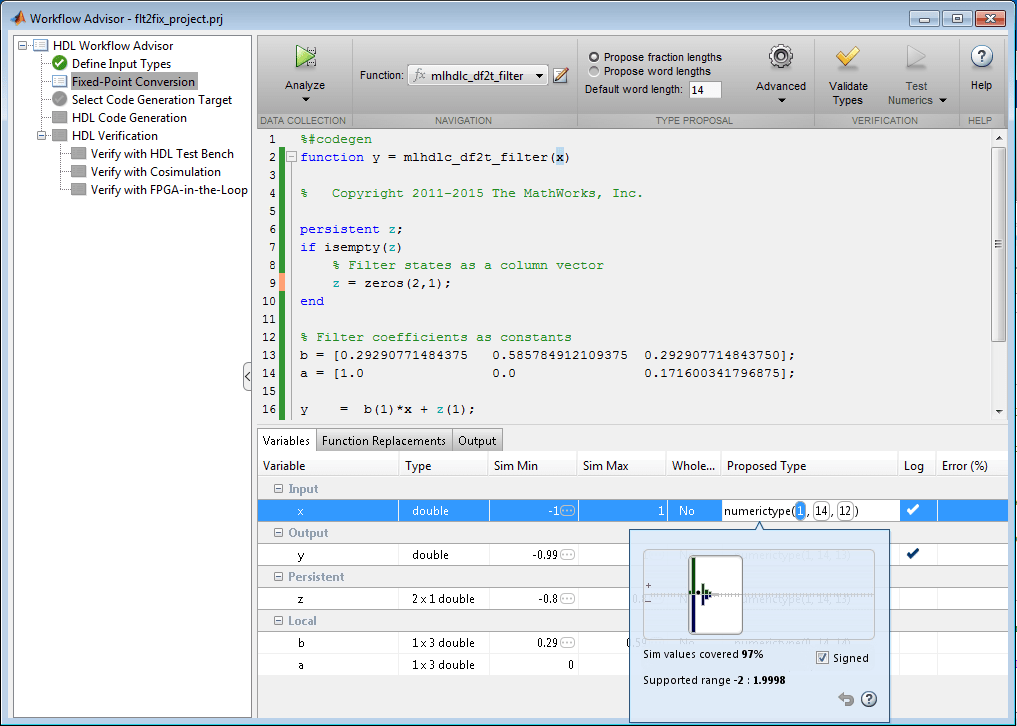Screen dimensions: 1017x726
Task: Toggle Log checkmark for variable y
Action: 912,554
